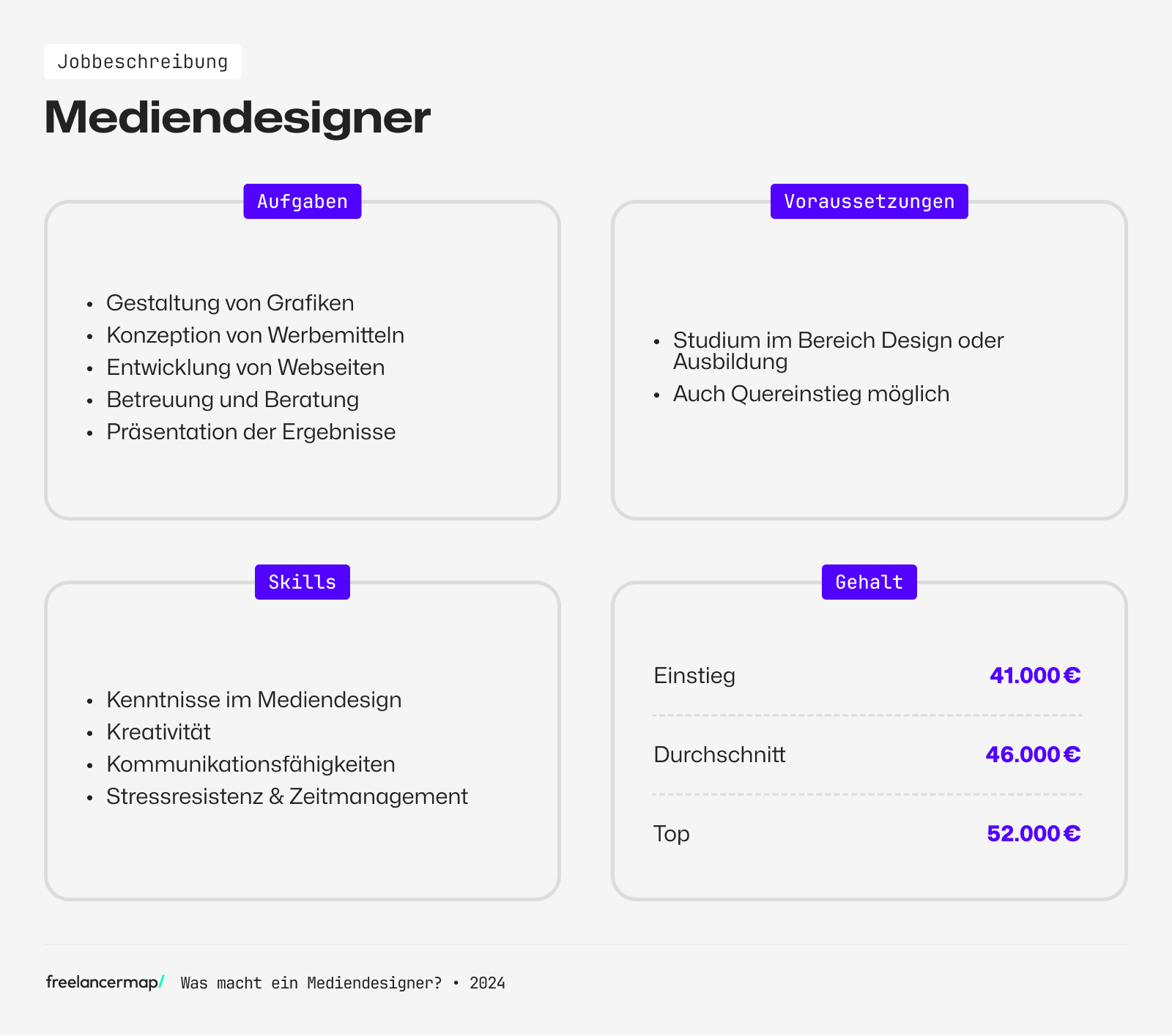Image resolution: width=1172 pixels, height=1036 pixels.
Task: Click "Entwicklung von Webseiten" list item
Action: pyautogui.click(x=245, y=368)
